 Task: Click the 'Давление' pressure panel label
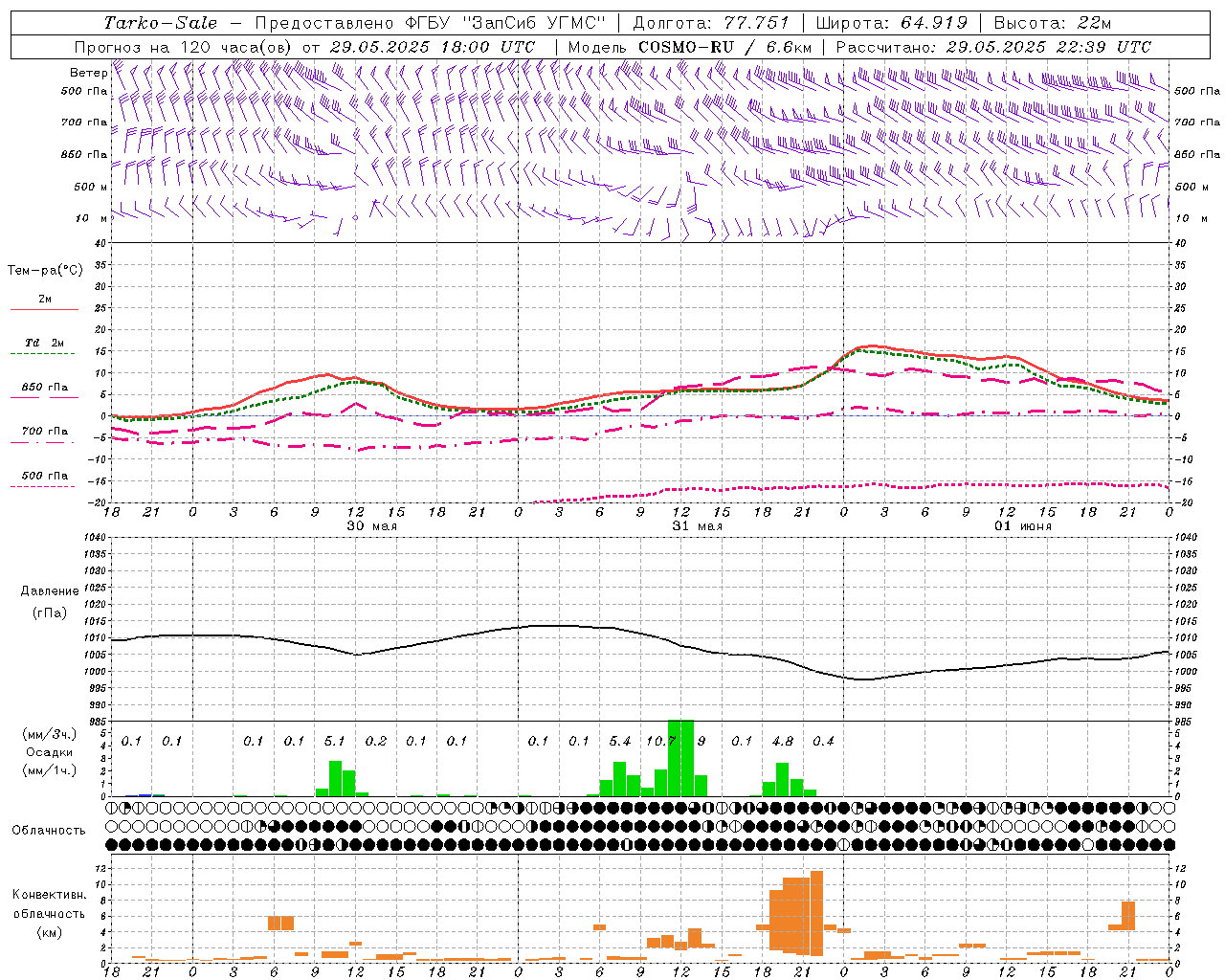pyautogui.click(x=50, y=591)
